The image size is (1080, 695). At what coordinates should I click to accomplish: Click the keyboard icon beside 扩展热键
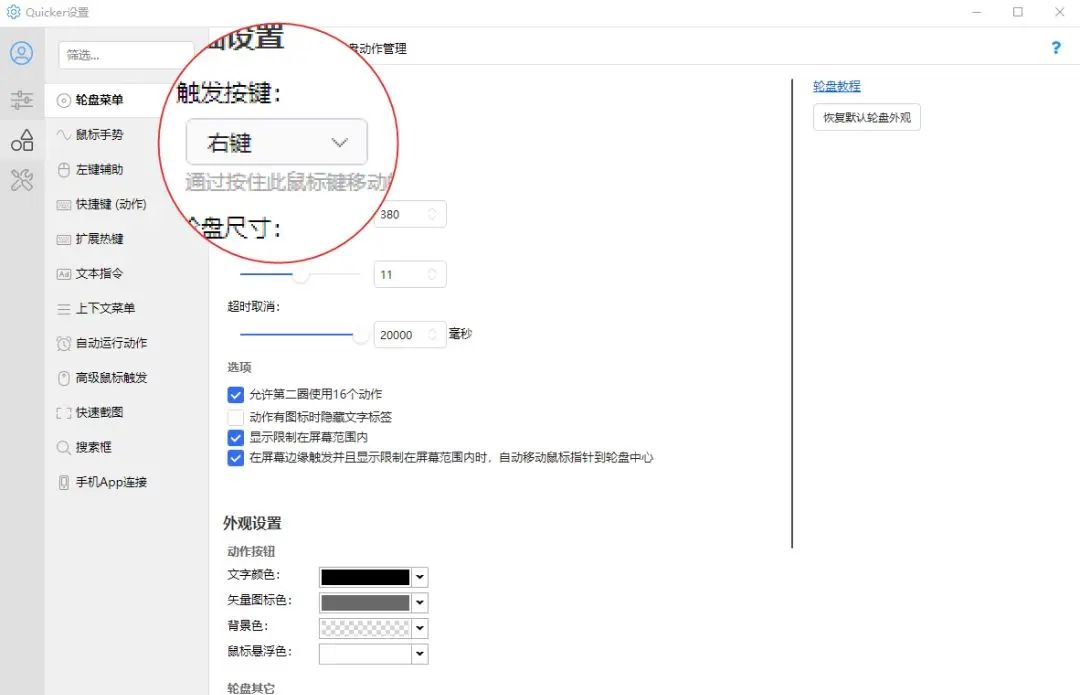click(x=63, y=239)
